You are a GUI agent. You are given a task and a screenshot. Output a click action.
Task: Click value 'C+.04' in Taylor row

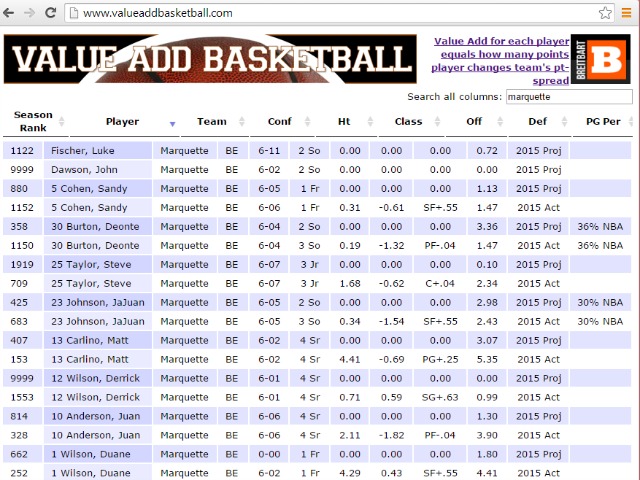tap(440, 283)
